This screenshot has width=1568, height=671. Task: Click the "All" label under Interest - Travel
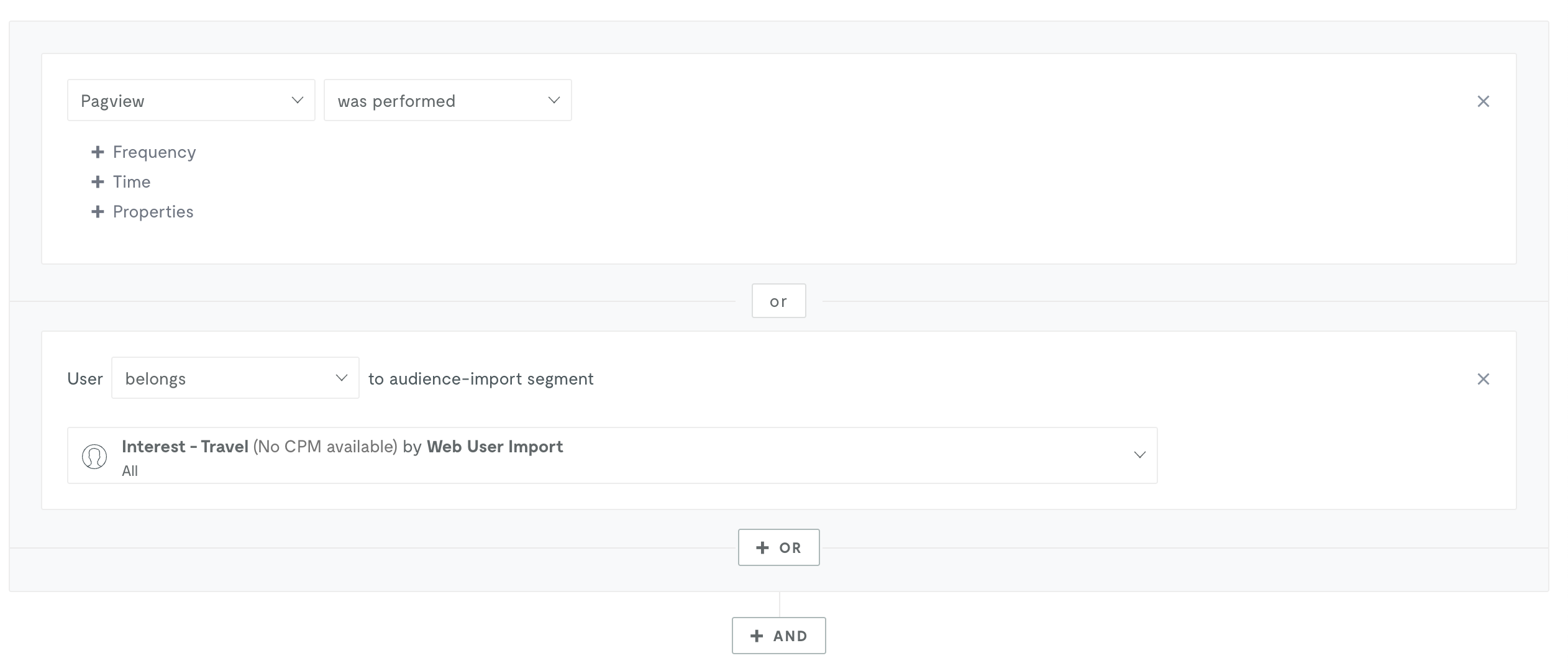tap(130, 470)
